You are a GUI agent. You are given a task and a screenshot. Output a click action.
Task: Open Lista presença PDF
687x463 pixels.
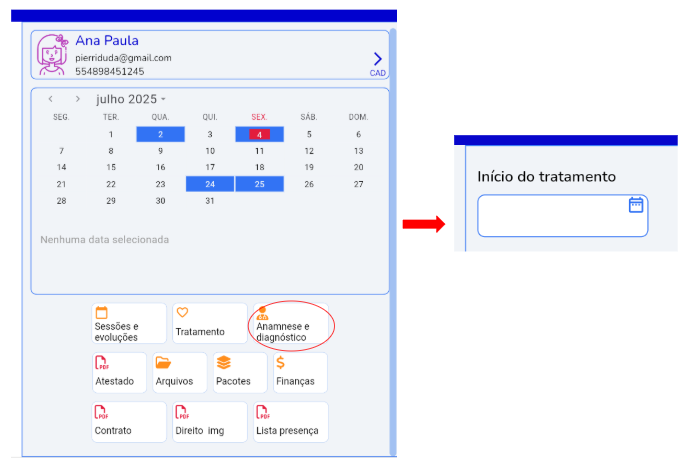(x=289, y=422)
